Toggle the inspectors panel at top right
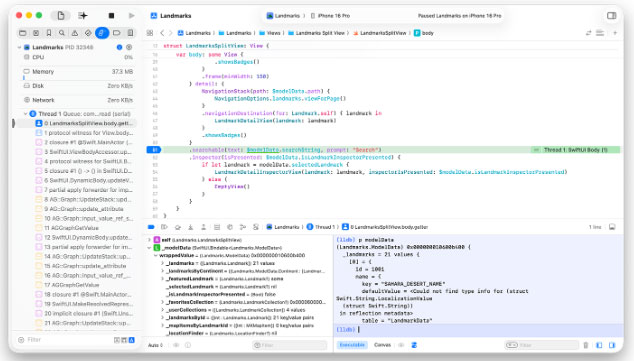 tap(611, 15)
